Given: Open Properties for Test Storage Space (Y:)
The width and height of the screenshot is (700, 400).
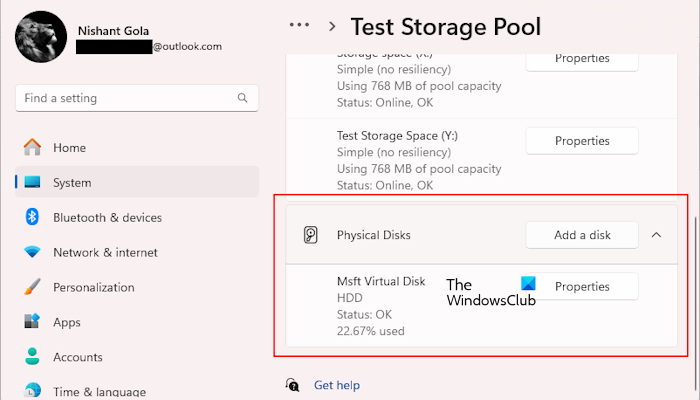Looking at the screenshot, I should 582,141.
